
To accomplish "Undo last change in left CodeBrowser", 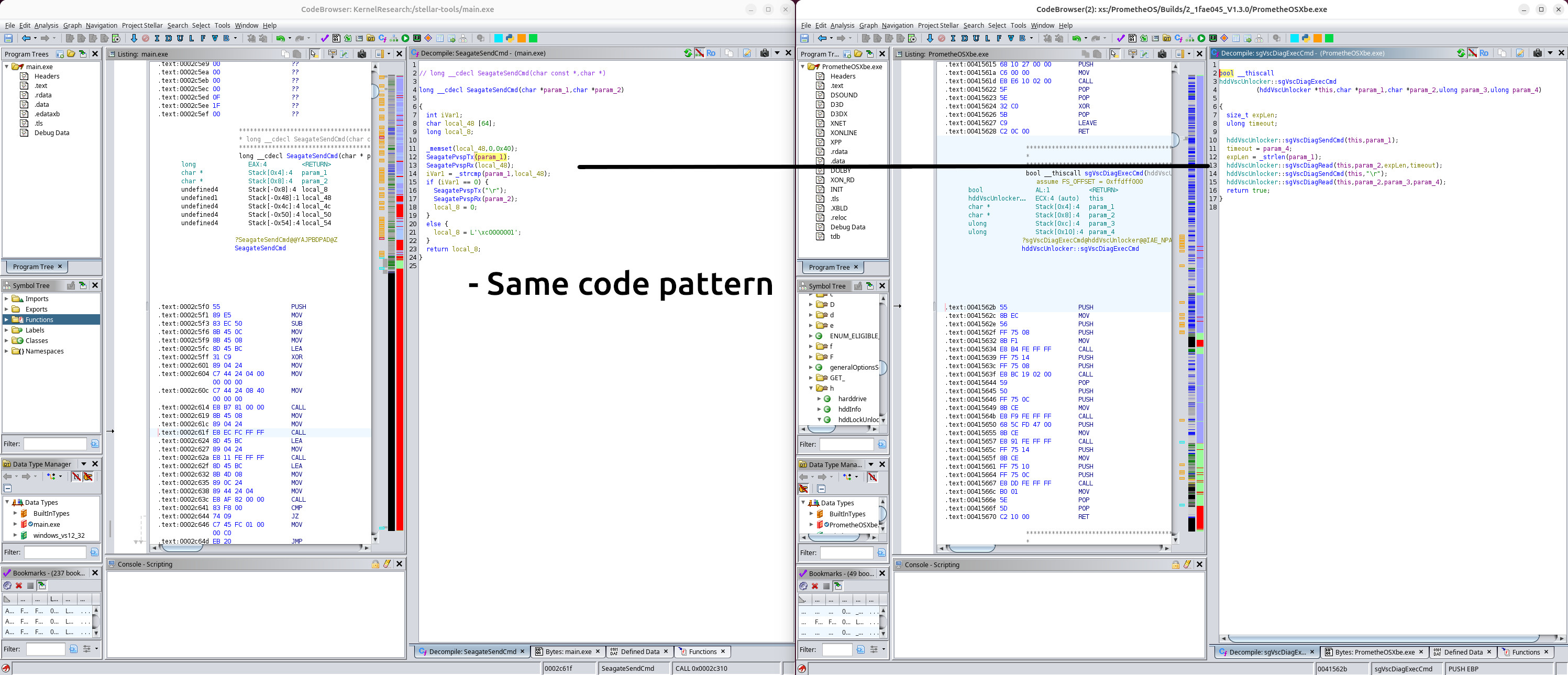I will tap(280, 38).
